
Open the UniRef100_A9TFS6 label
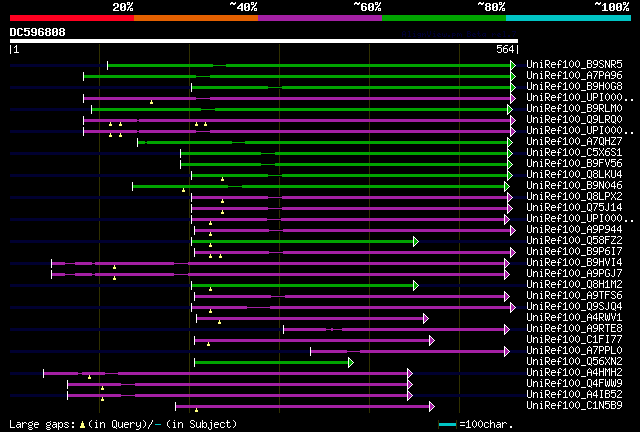[574, 296]
